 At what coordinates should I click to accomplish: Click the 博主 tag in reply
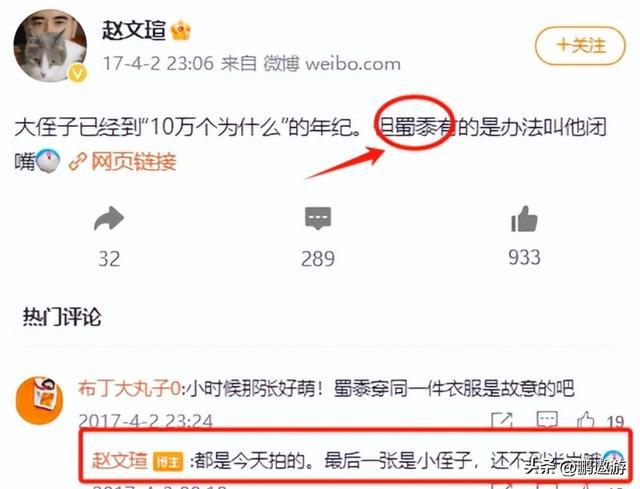pyautogui.click(x=168, y=462)
